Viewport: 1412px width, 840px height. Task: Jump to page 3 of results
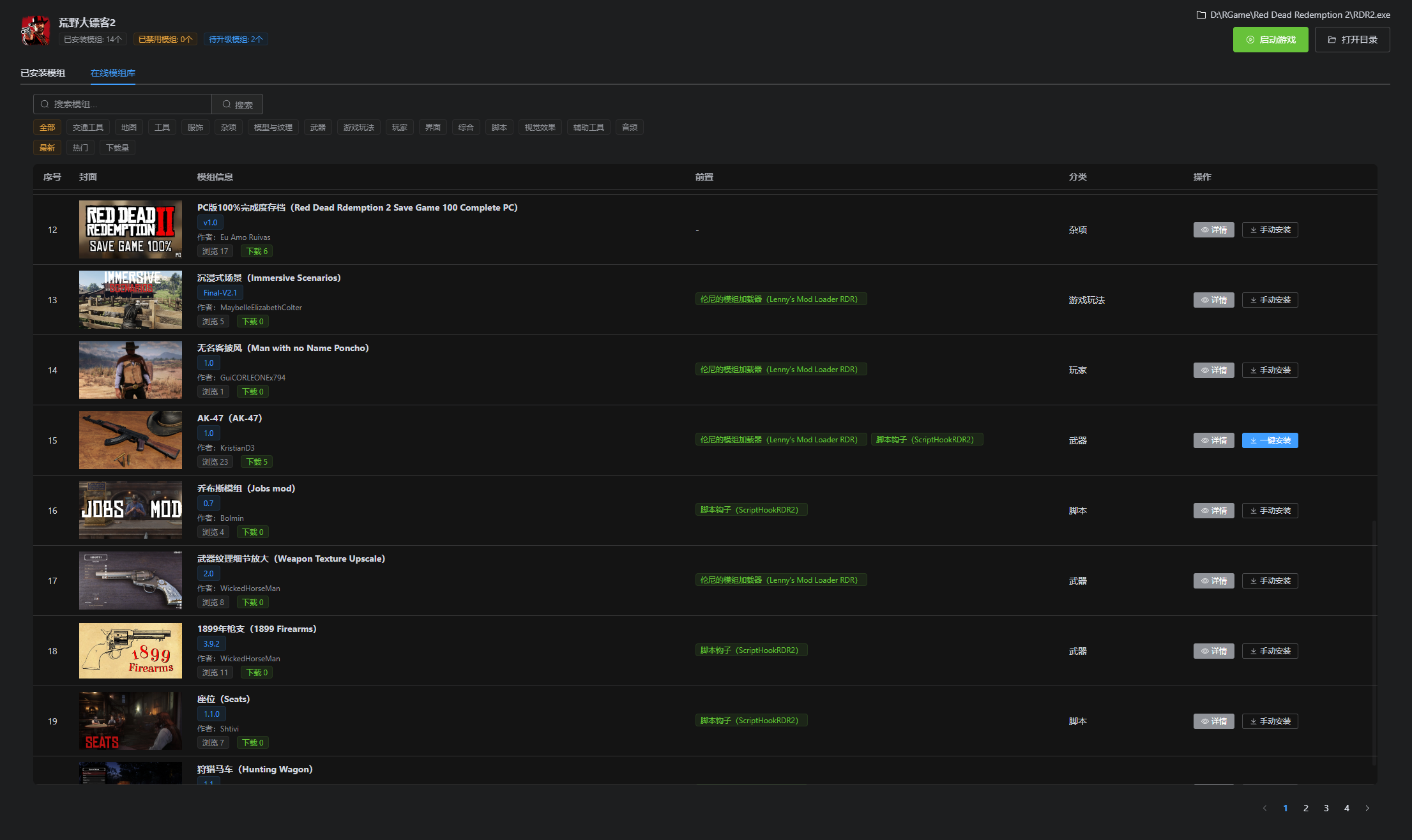pos(1326,808)
